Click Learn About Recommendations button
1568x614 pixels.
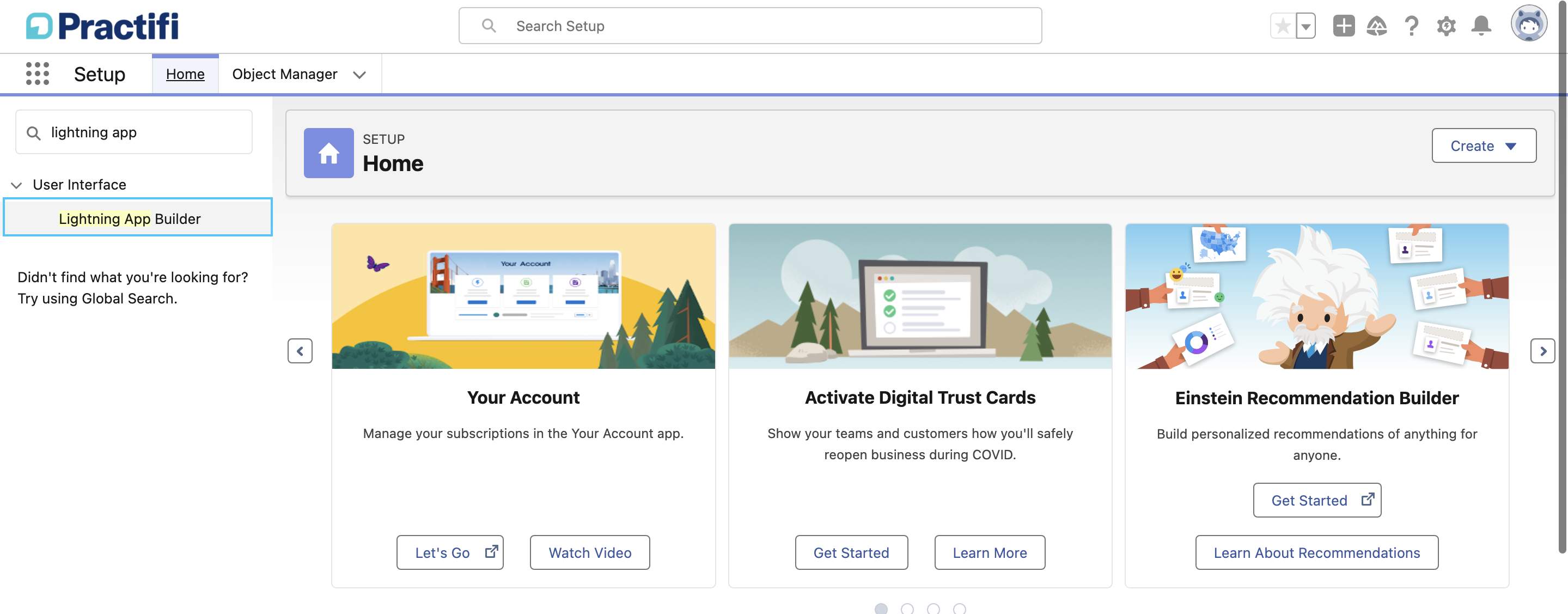coord(1316,552)
